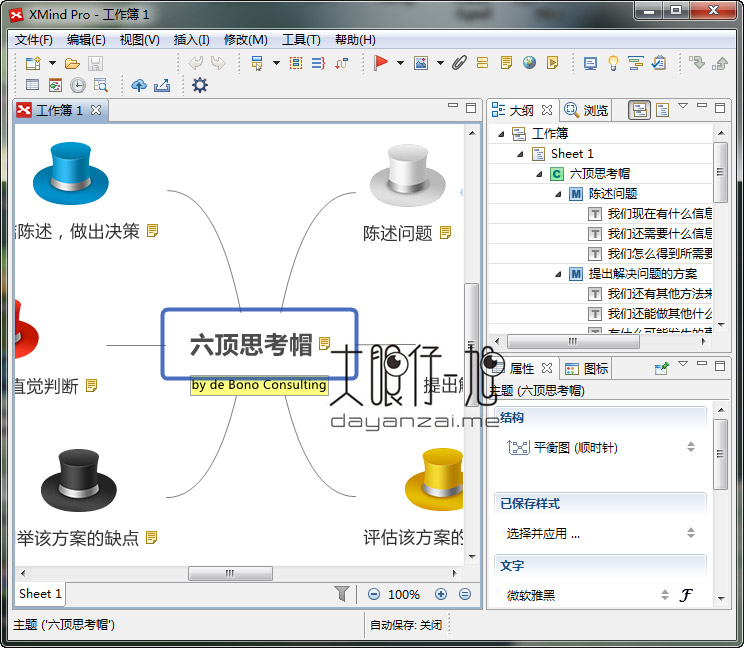Click the zoom out minus button
The width and height of the screenshot is (744, 648).
point(374,594)
